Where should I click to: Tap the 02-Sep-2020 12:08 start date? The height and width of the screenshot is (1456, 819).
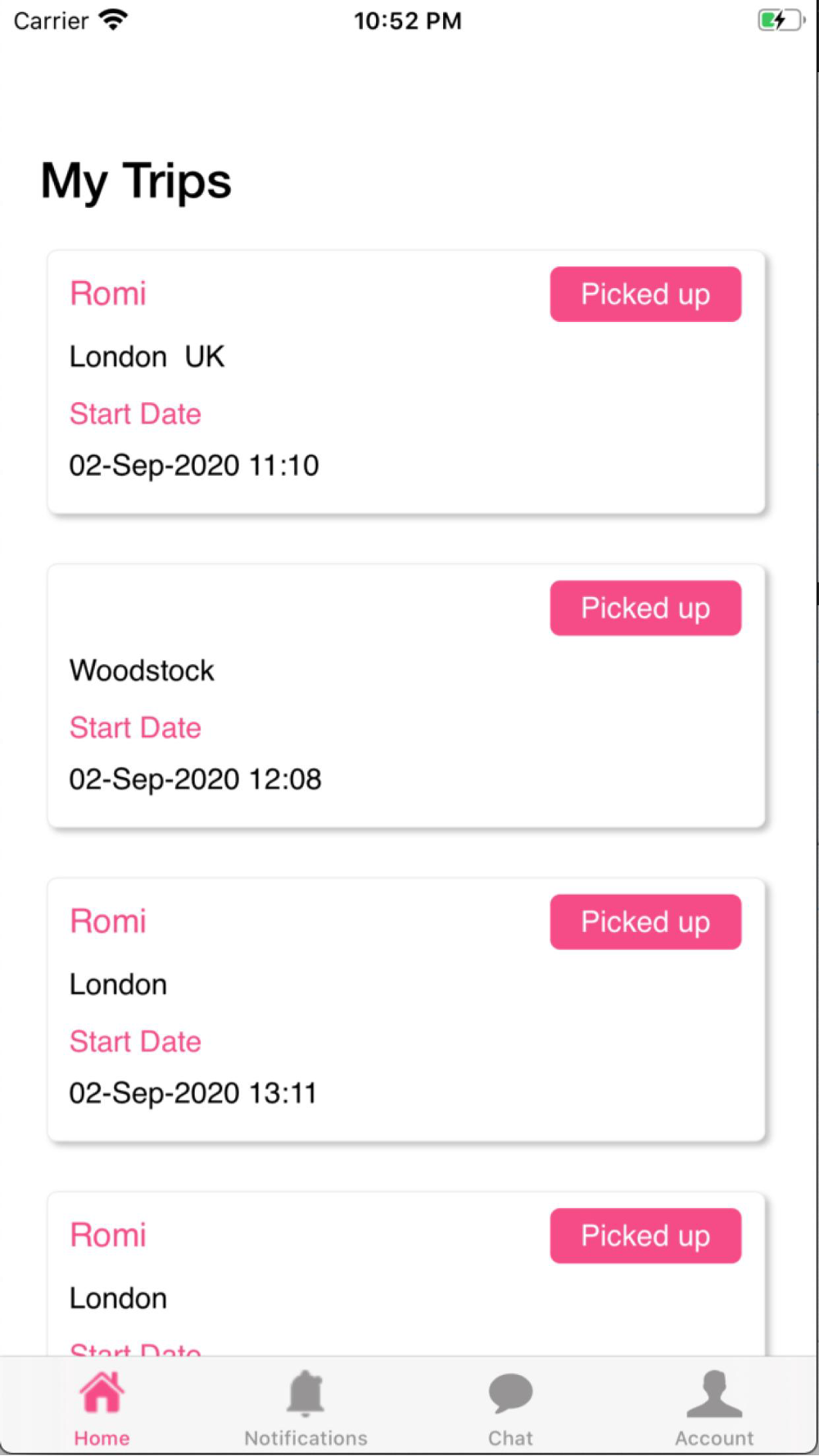point(195,779)
